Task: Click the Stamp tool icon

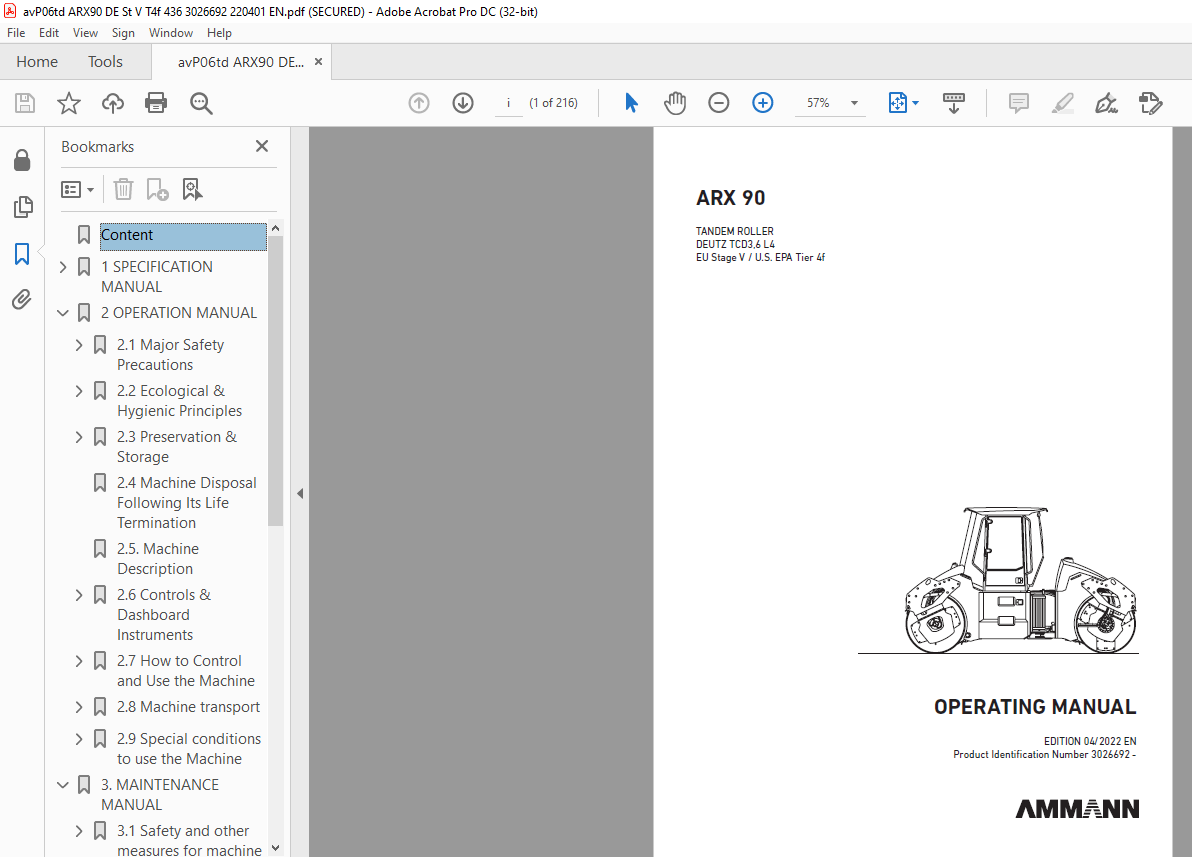Action: point(1150,103)
